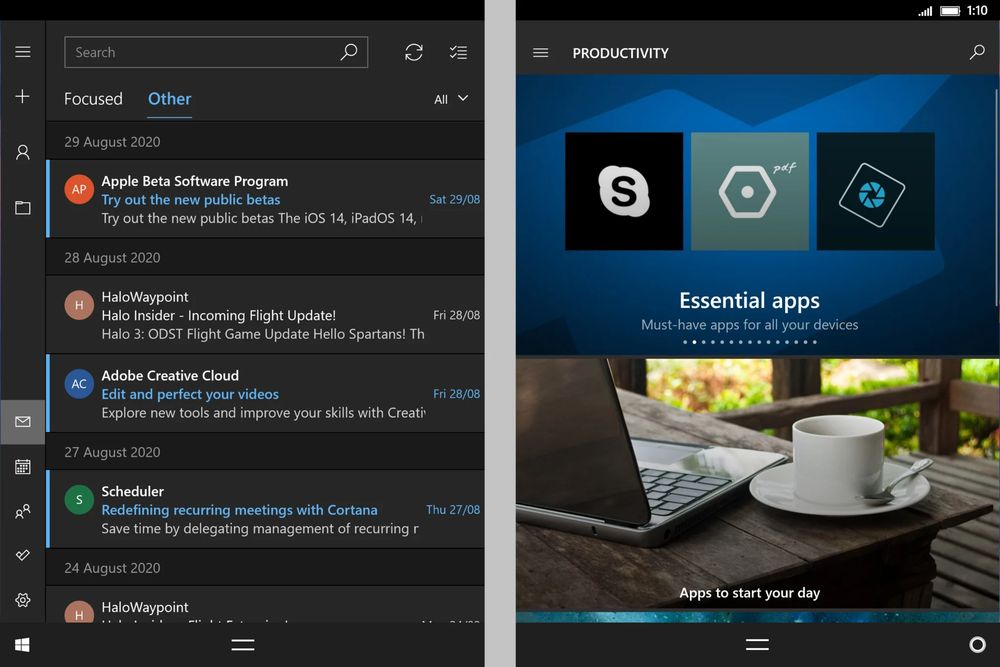Open the Mail hamburger menu
The width and height of the screenshot is (1000, 667).
[x=22, y=52]
